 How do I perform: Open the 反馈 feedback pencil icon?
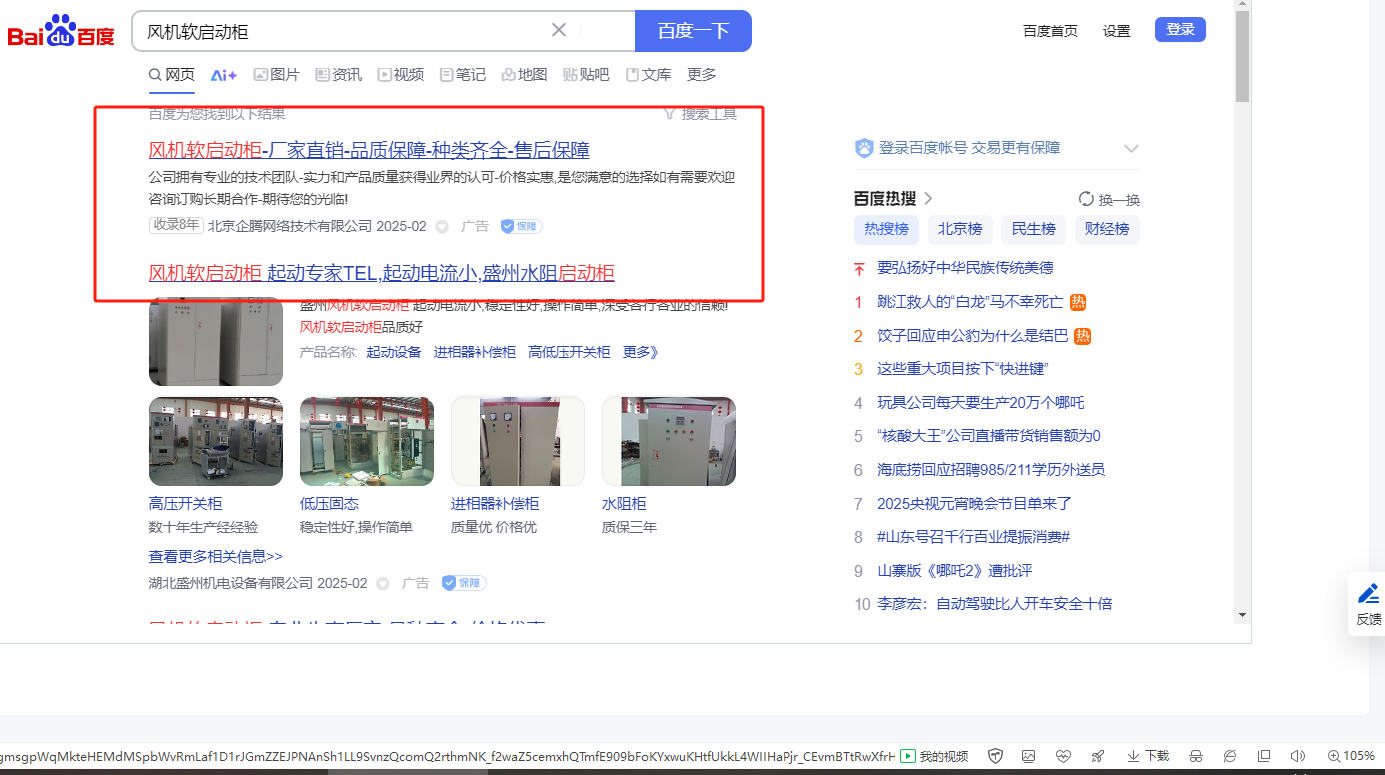[x=1369, y=593]
